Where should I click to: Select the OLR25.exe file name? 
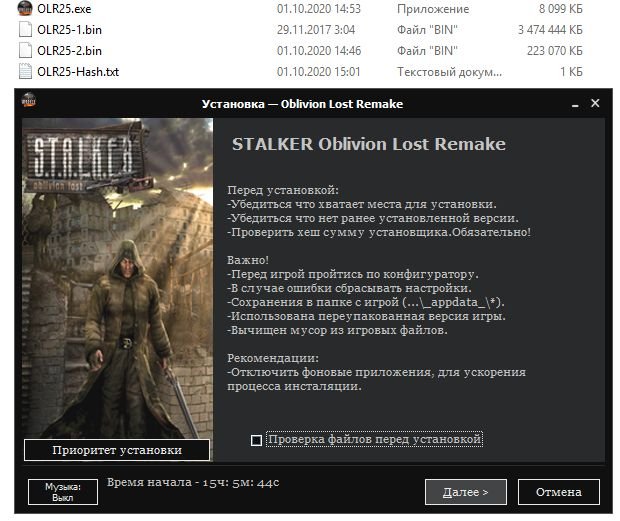(64, 9)
